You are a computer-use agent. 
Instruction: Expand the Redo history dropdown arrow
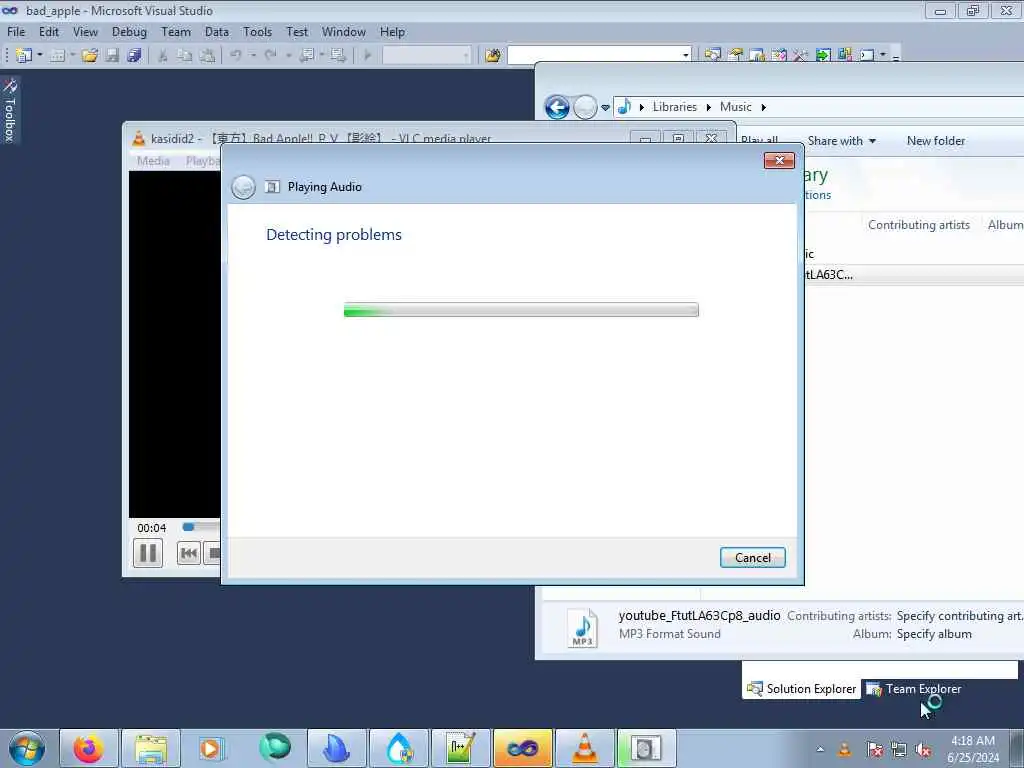click(x=287, y=56)
